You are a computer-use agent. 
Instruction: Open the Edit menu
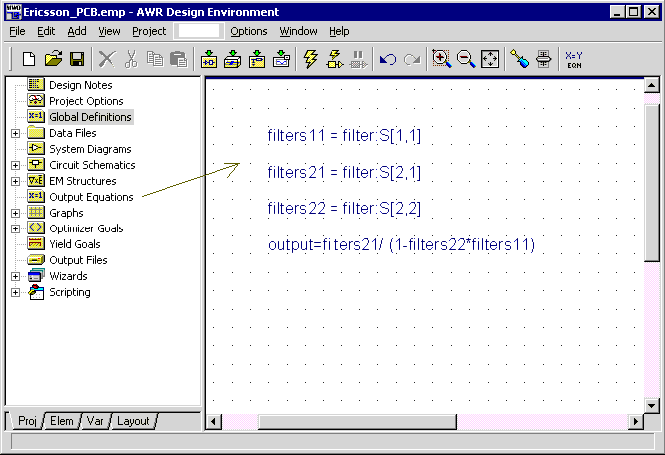(x=46, y=31)
